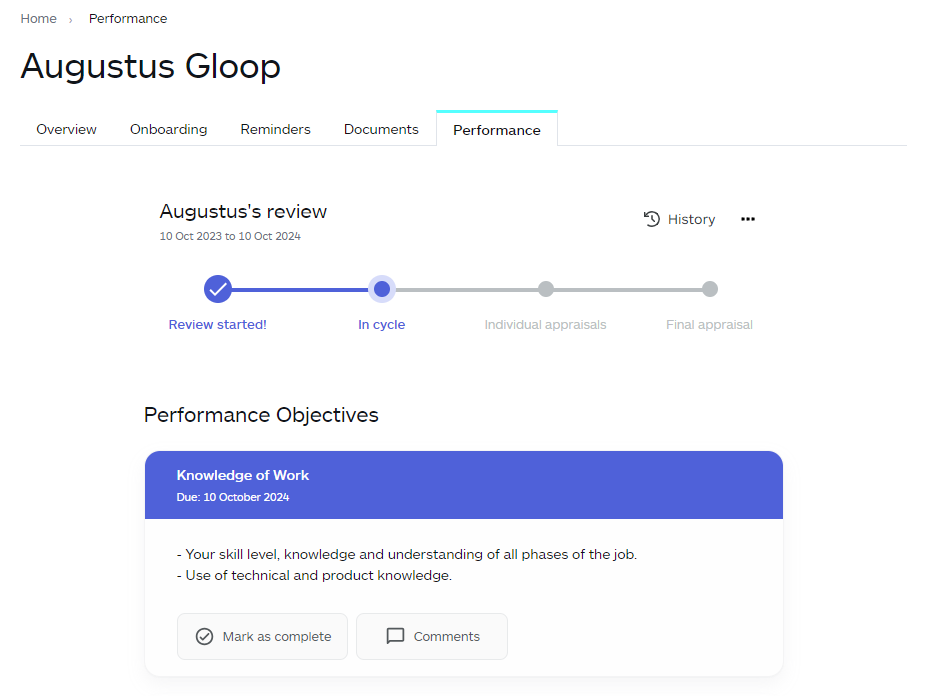Screen dimensions: 931x696
Task: Click the Individual appraisals step dot
Action: coord(546,289)
